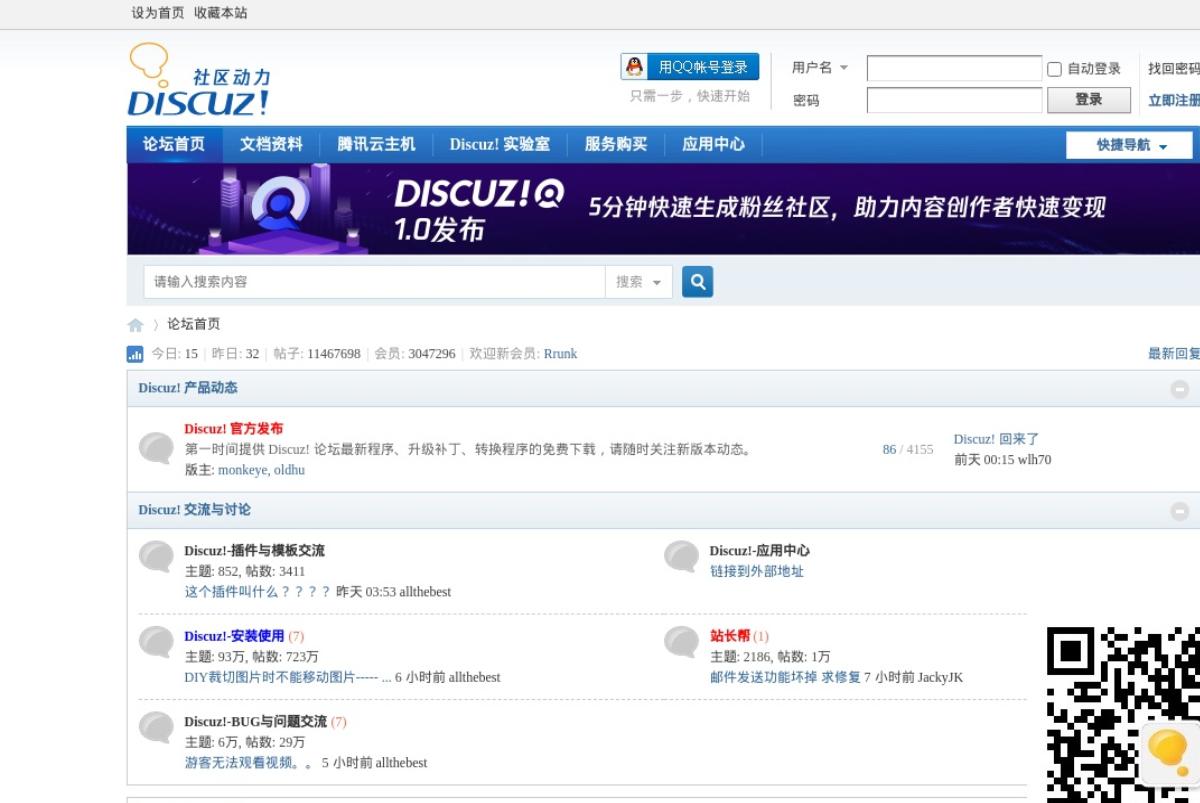Click forum bubble icon beside 站长帮

pos(681,642)
